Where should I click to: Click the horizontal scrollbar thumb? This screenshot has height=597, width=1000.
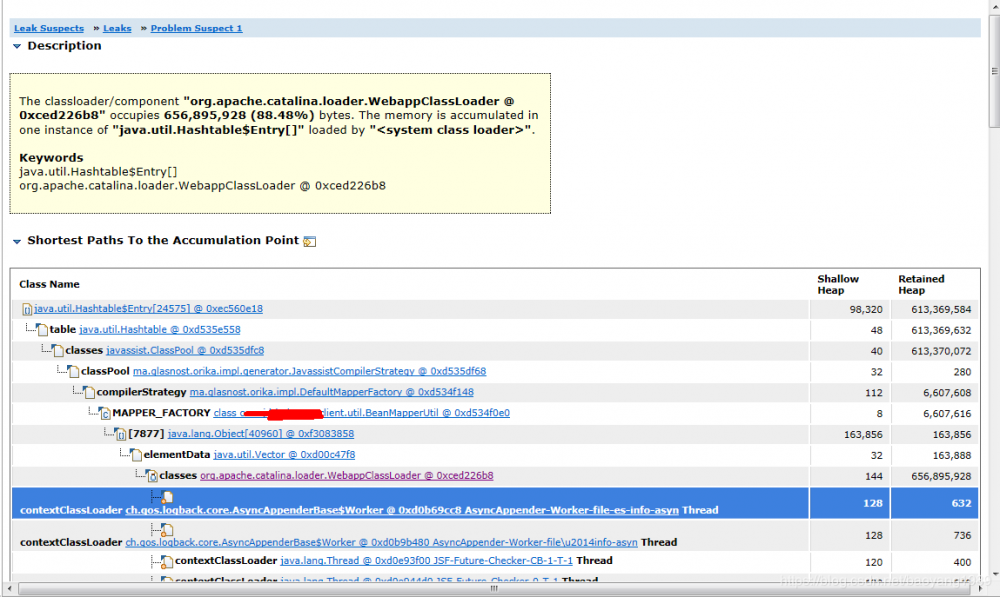494,588
